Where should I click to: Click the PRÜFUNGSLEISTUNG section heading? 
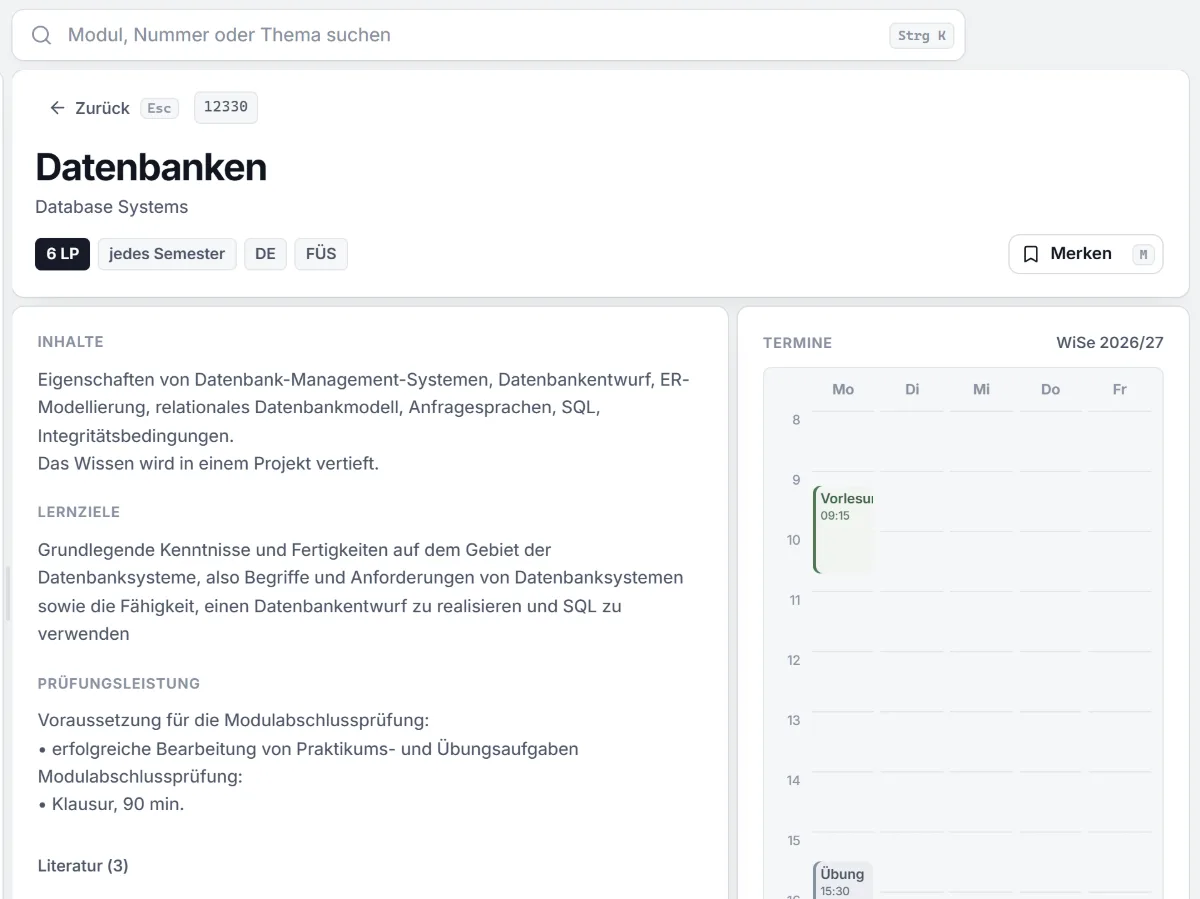(119, 684)
